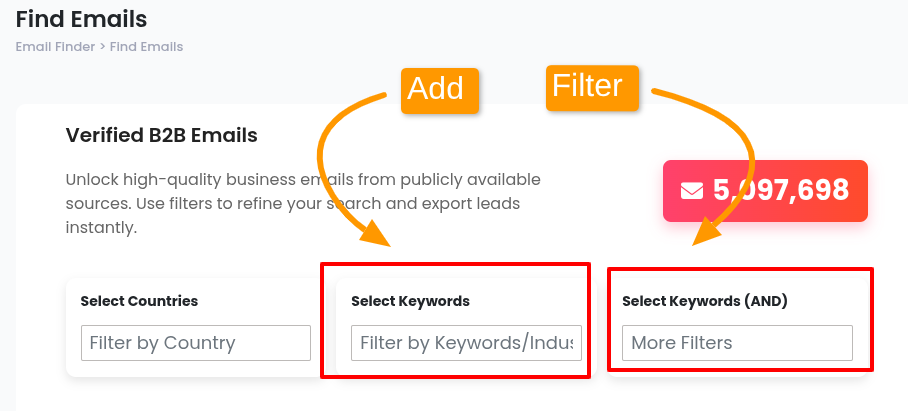The height and width of the screenshot is (411, 908).
Task: Focus the Filter by Country field
Action: pos(196,343)
